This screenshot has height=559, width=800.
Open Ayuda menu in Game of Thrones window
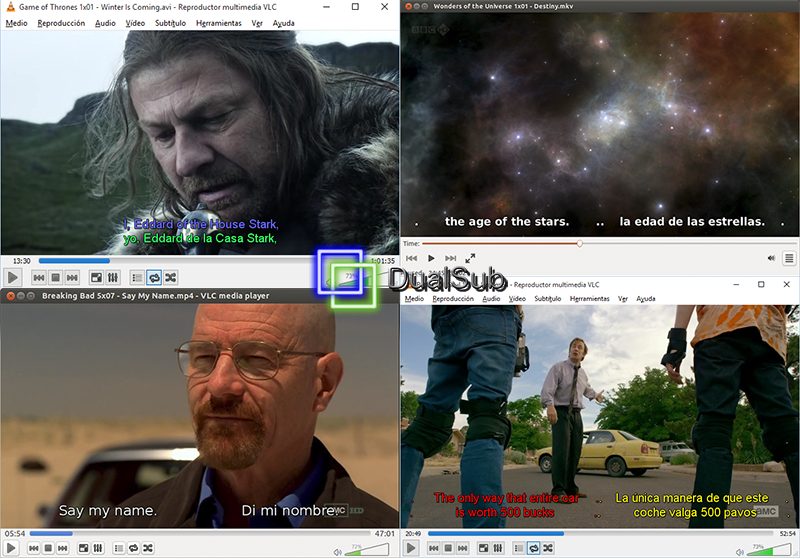click(283, 23)
